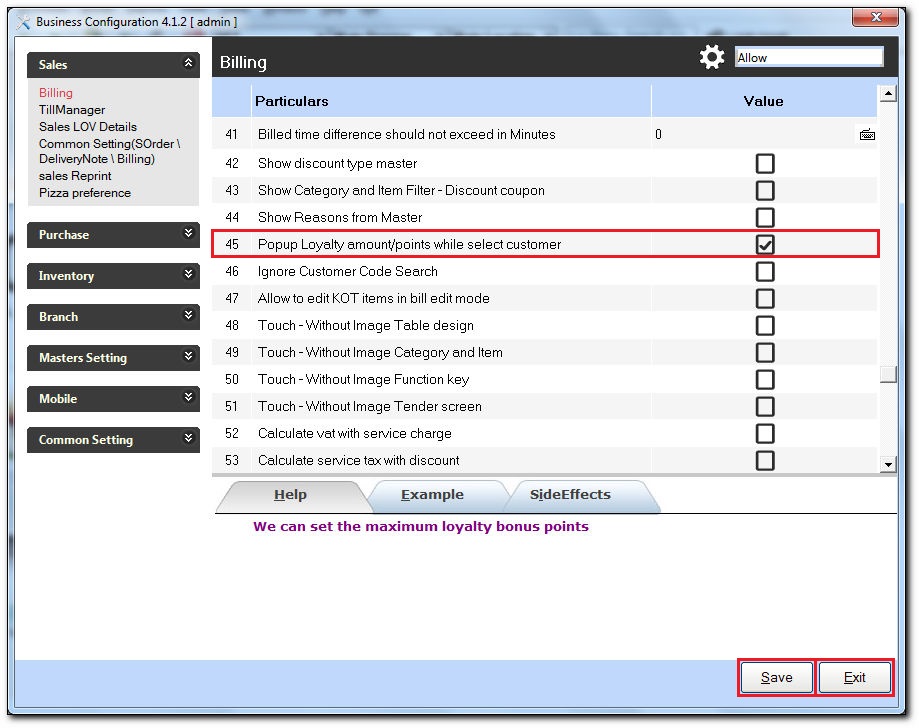Open sales Reprint settings
Screen dimensions: 919x728
75,176
